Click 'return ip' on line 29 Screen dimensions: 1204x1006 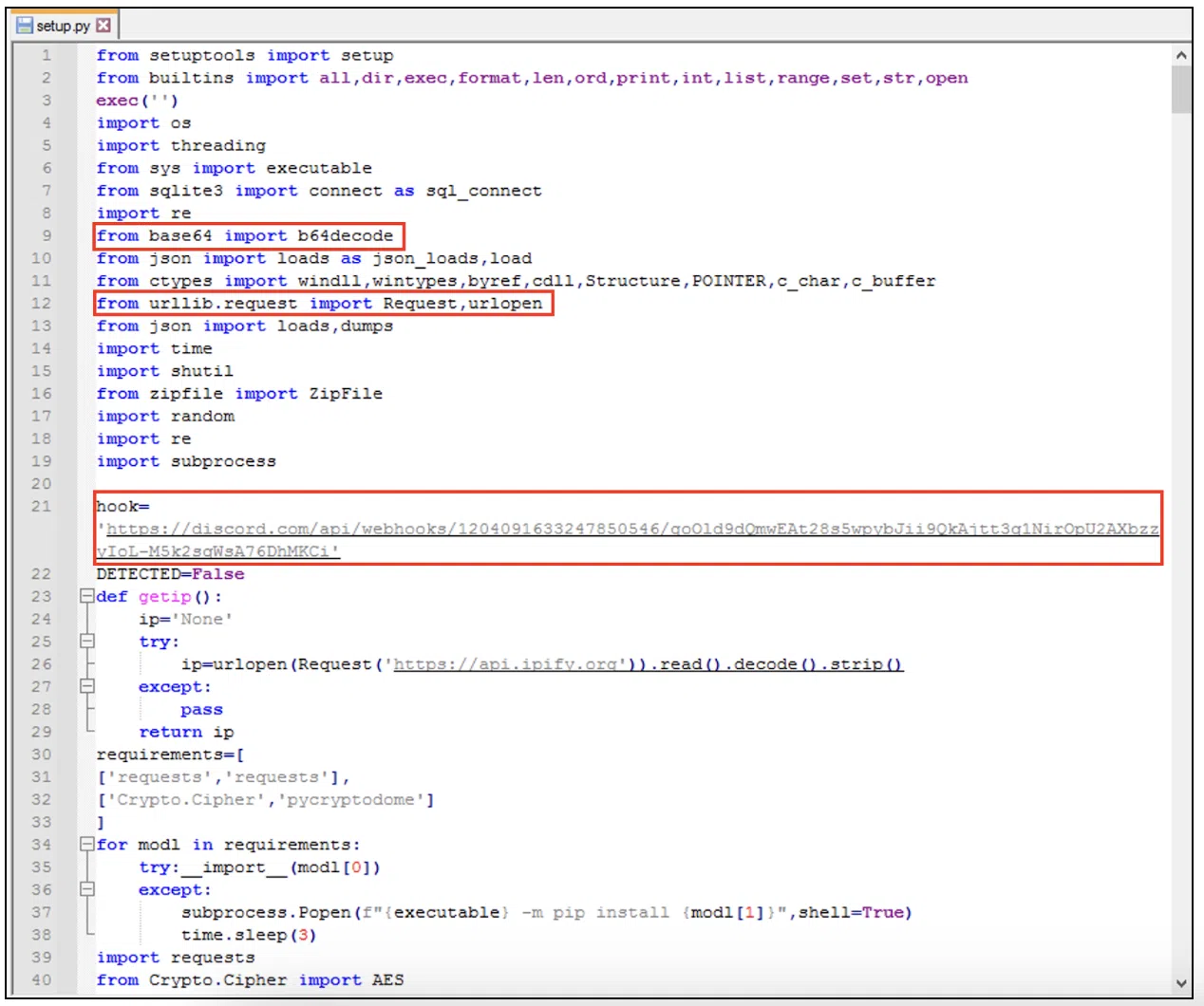(x=186, y=732)
